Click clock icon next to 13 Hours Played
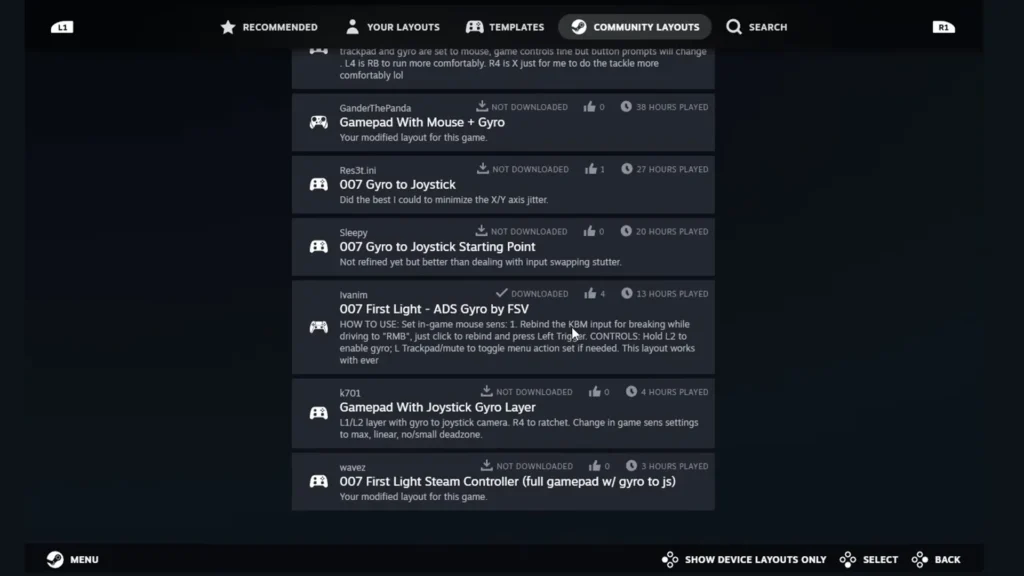The image size is (1024, 576). 627,293
